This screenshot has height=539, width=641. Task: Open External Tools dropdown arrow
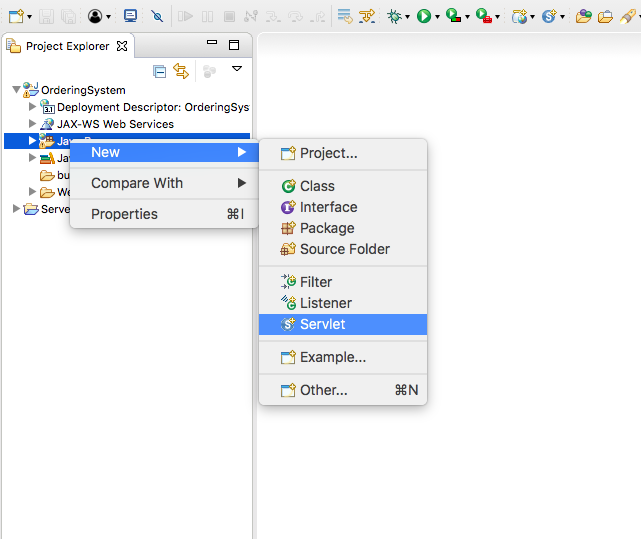tap(498, 17)
